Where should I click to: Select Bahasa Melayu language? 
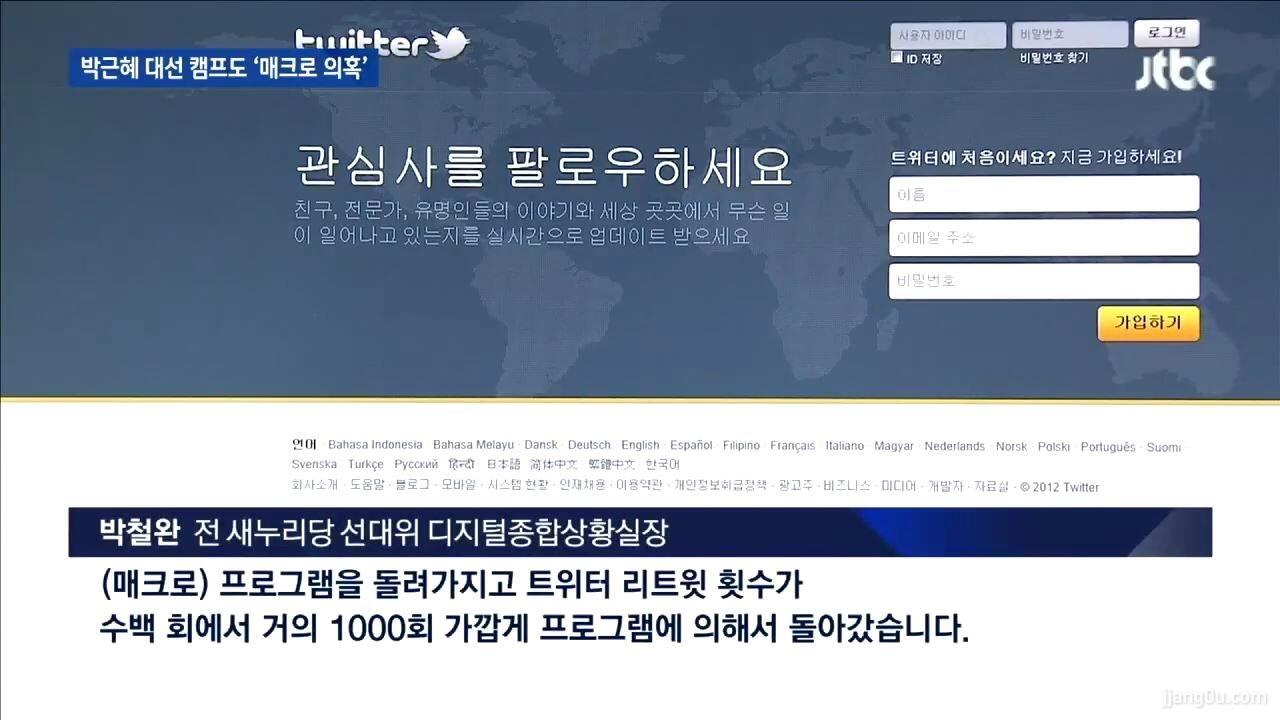click(473, 445)
